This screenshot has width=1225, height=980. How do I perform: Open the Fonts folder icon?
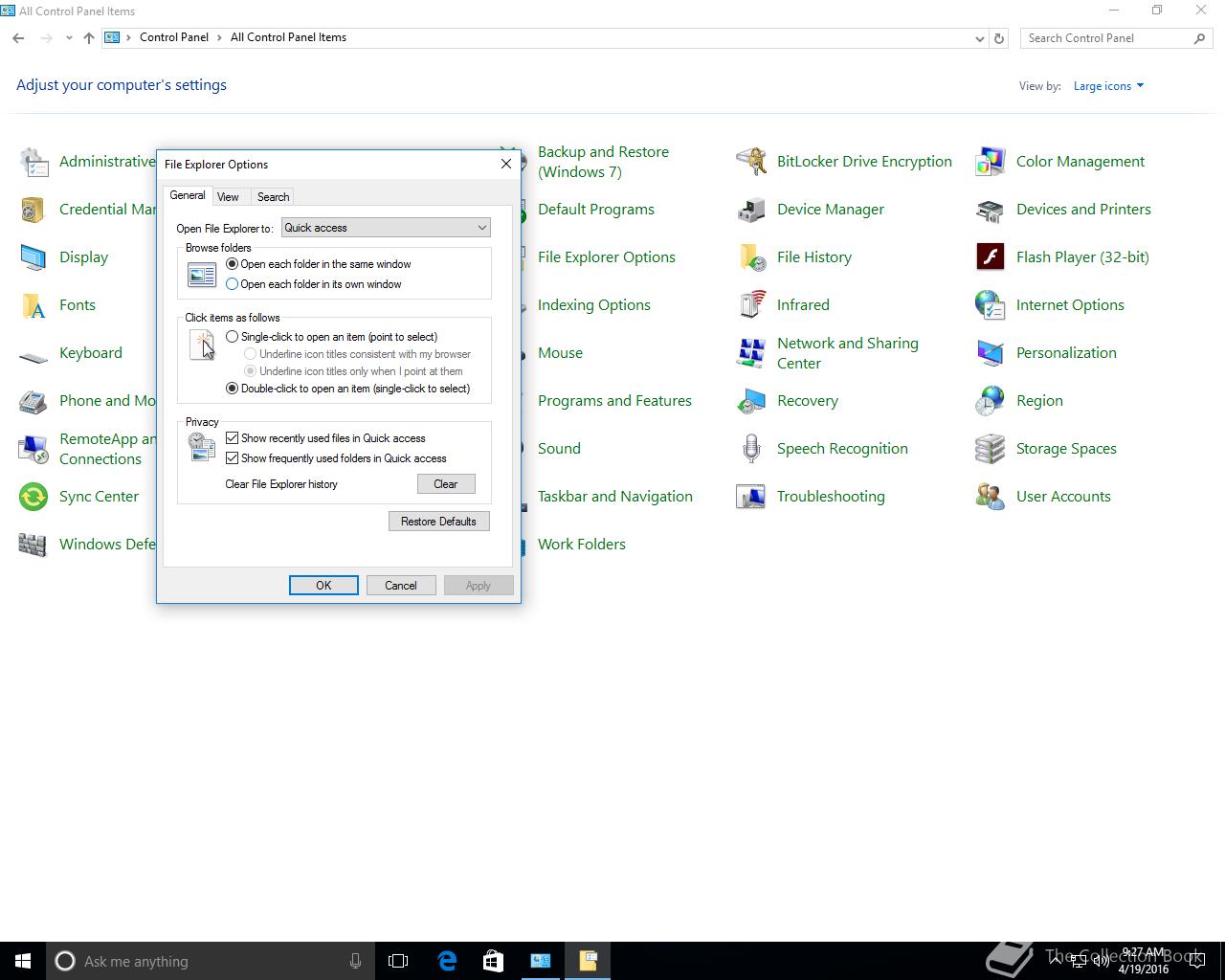33,305
